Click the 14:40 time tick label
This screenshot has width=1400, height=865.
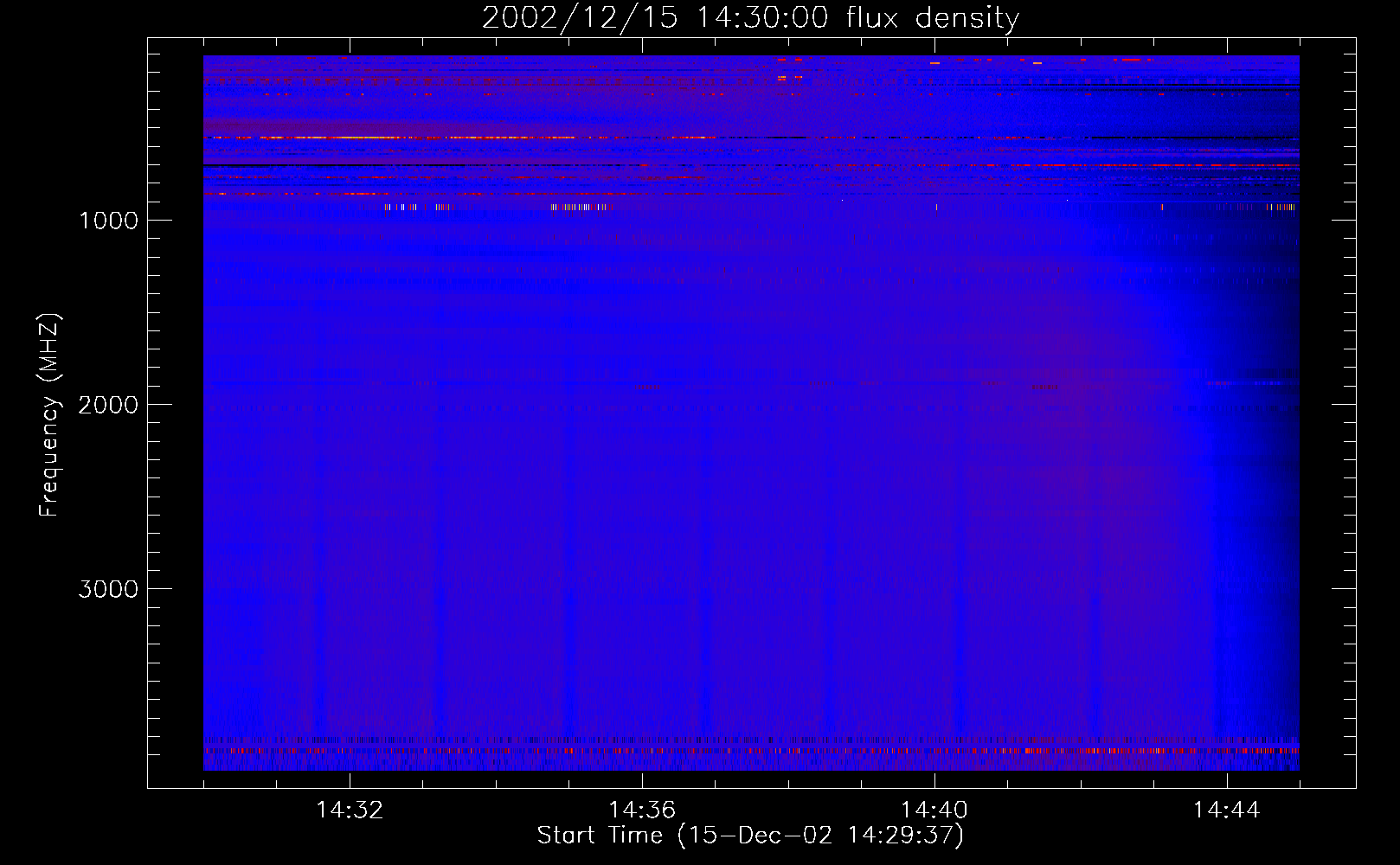point(934,811)
